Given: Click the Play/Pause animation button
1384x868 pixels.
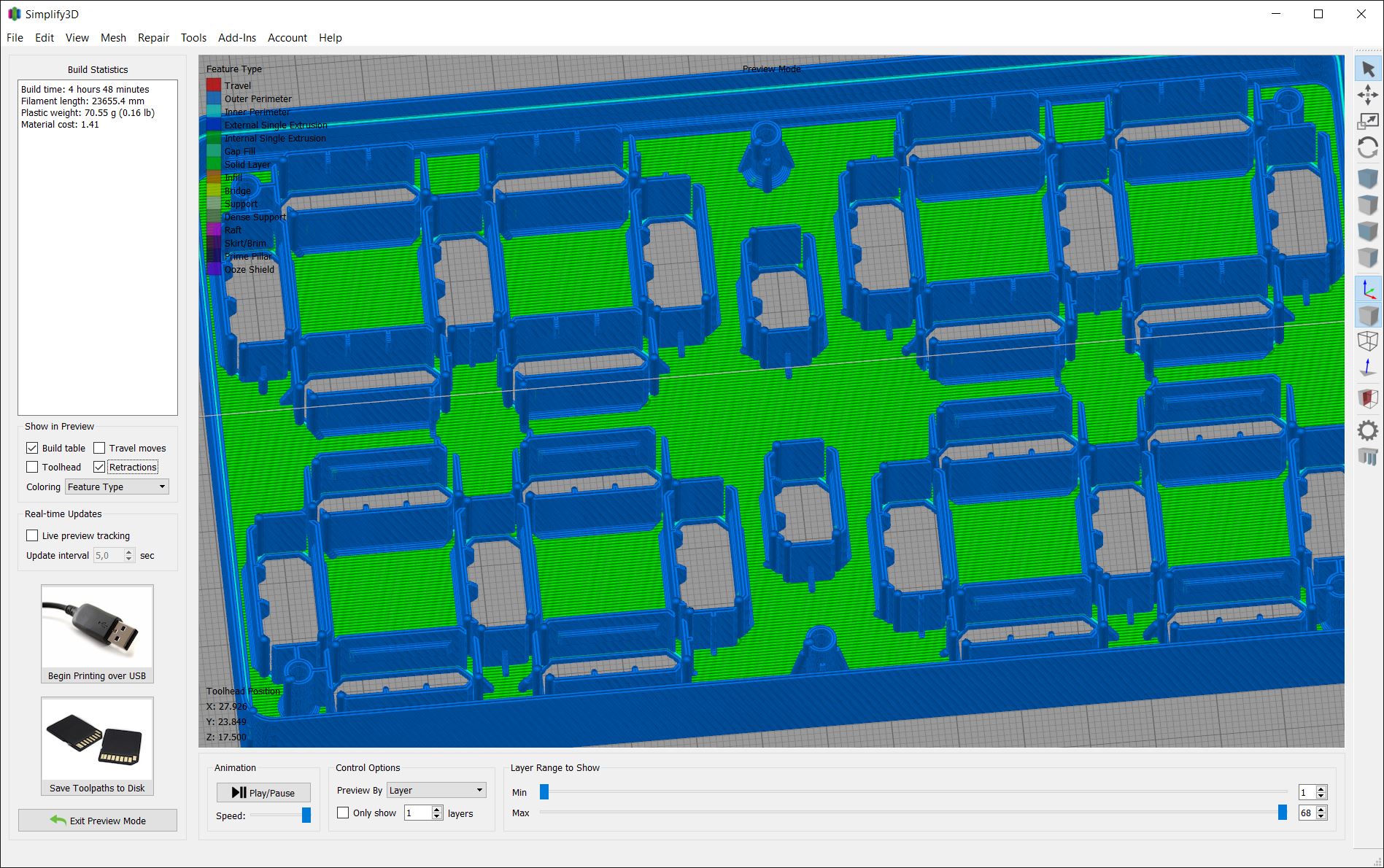Looking at the screenshot, I should tap(263, 792).
